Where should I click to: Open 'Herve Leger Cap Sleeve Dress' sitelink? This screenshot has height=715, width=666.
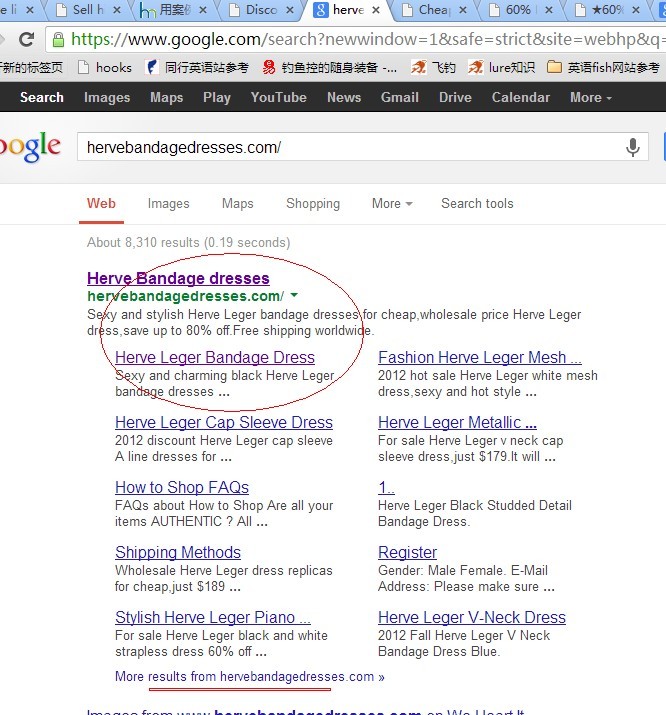[224, 422]
